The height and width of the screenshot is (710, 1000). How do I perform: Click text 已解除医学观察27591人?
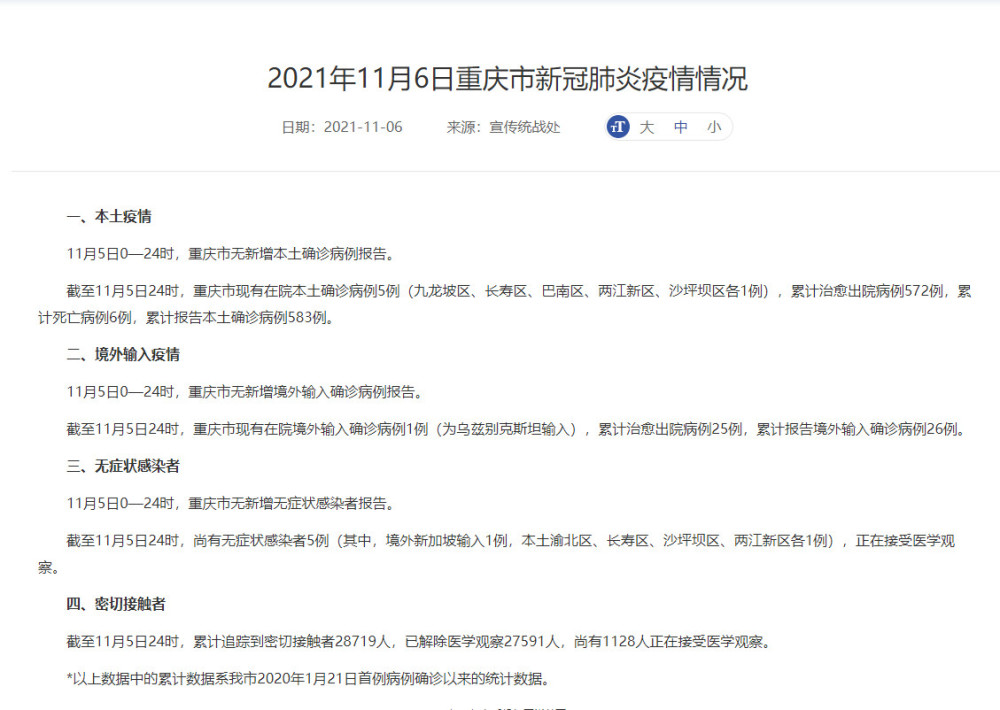(482, 642)
